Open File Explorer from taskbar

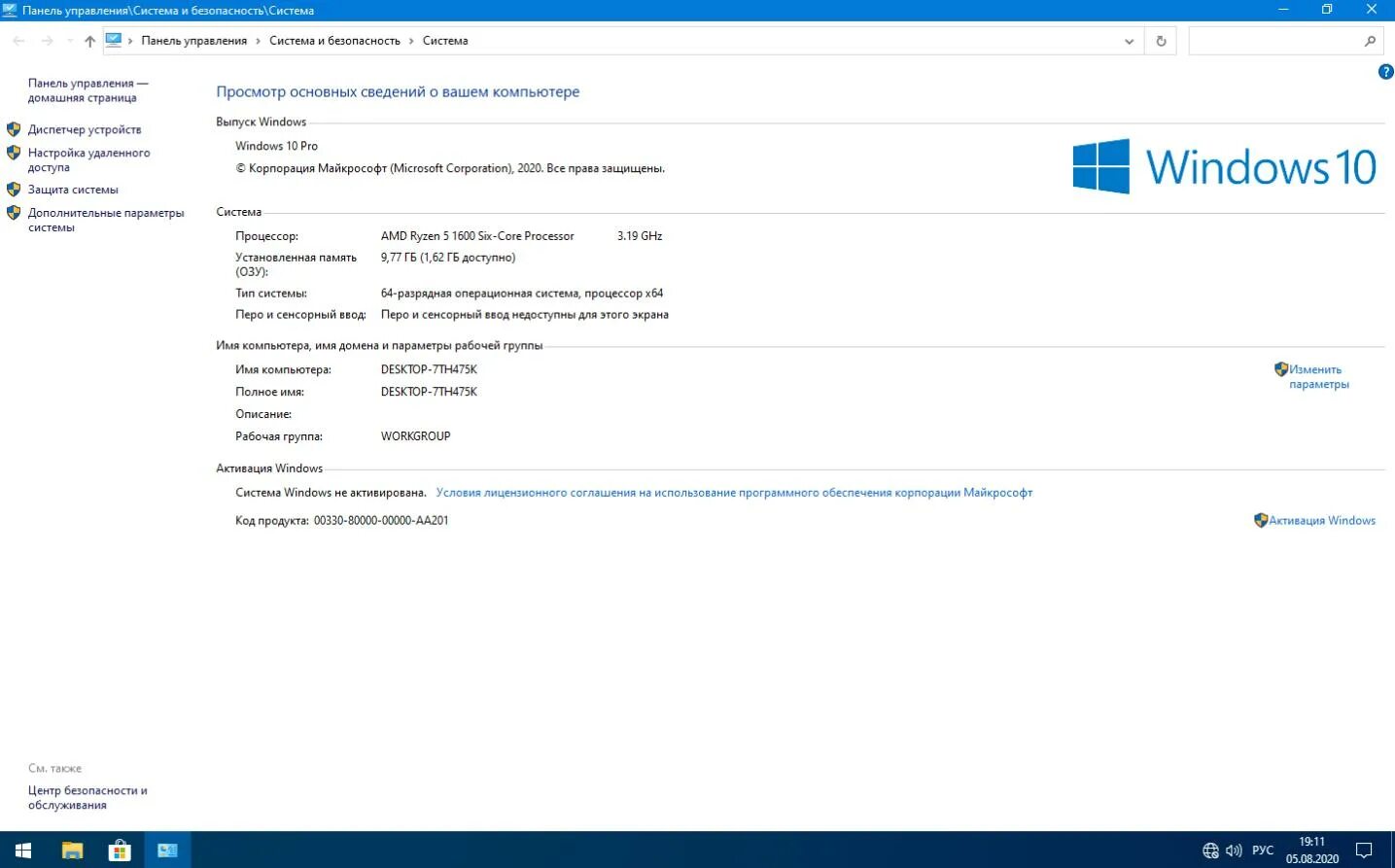point(72,851)
